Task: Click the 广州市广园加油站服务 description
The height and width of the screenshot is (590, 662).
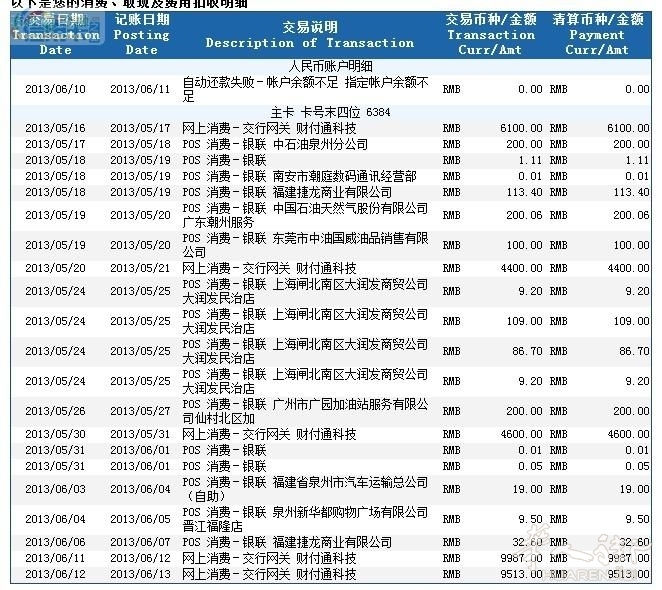Action: click(x=305, y=411)
